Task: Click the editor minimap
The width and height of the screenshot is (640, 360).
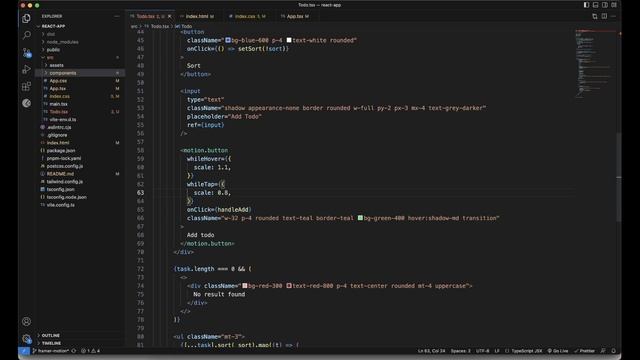Action: 595,63
